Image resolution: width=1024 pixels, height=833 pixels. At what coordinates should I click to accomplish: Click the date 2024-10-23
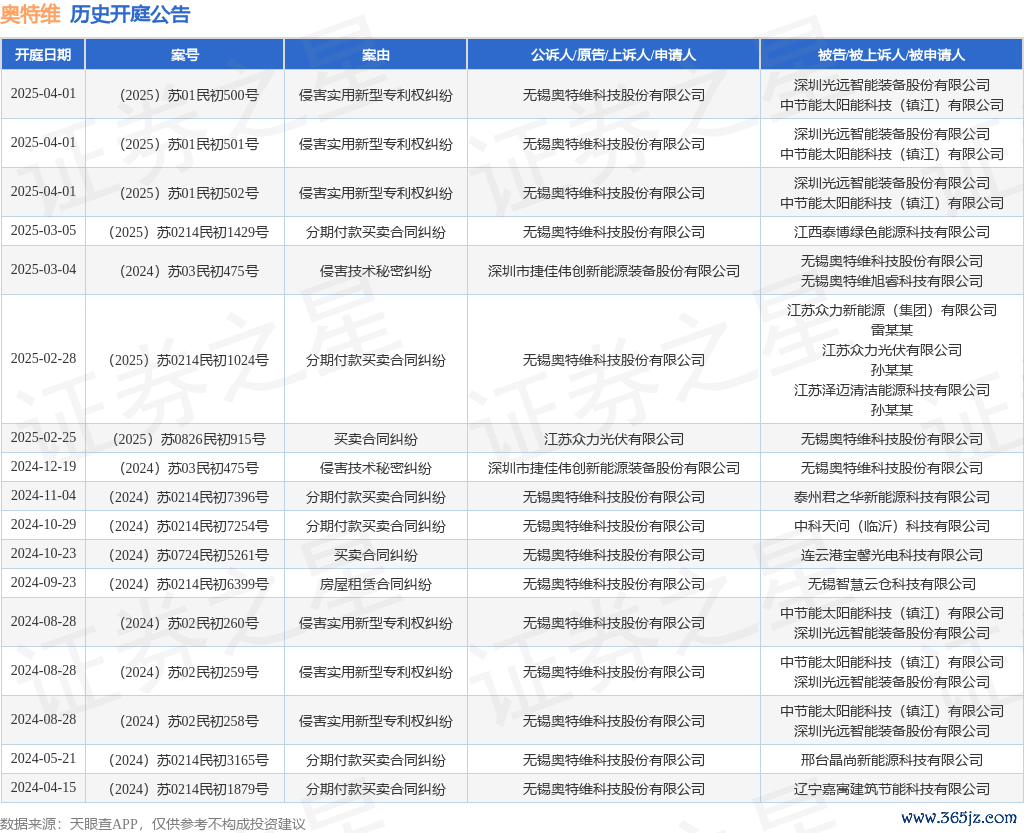point(43,554)
